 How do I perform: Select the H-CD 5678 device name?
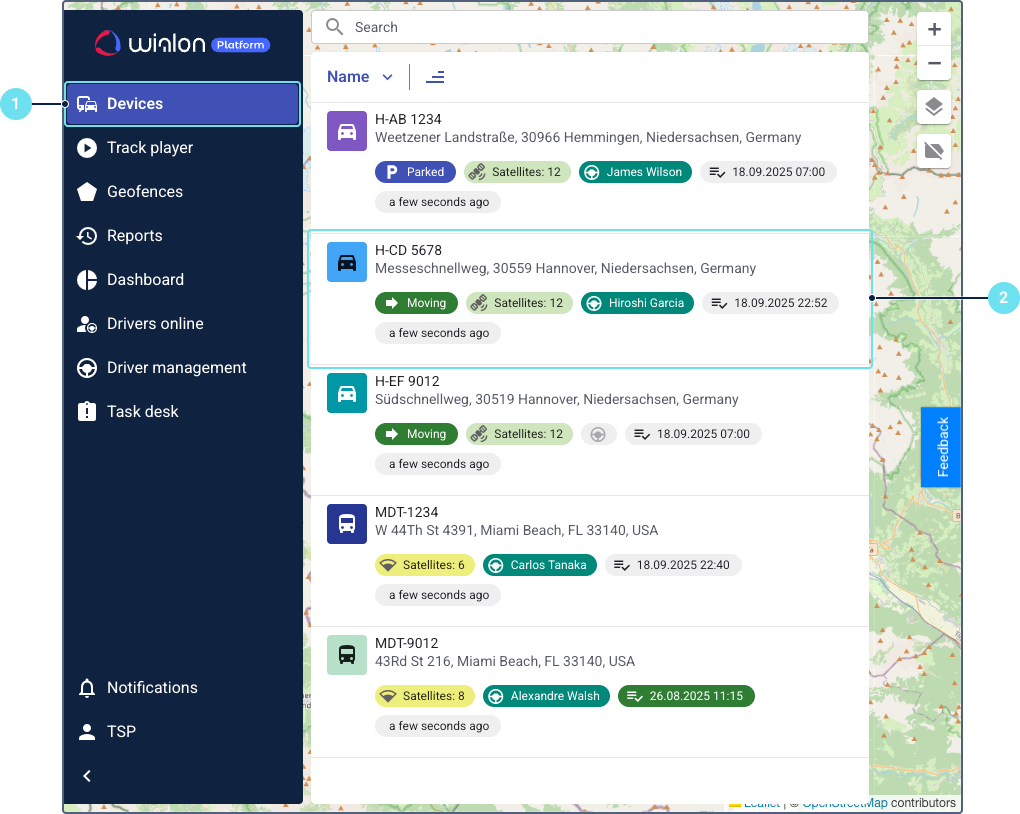pos(408,251)
